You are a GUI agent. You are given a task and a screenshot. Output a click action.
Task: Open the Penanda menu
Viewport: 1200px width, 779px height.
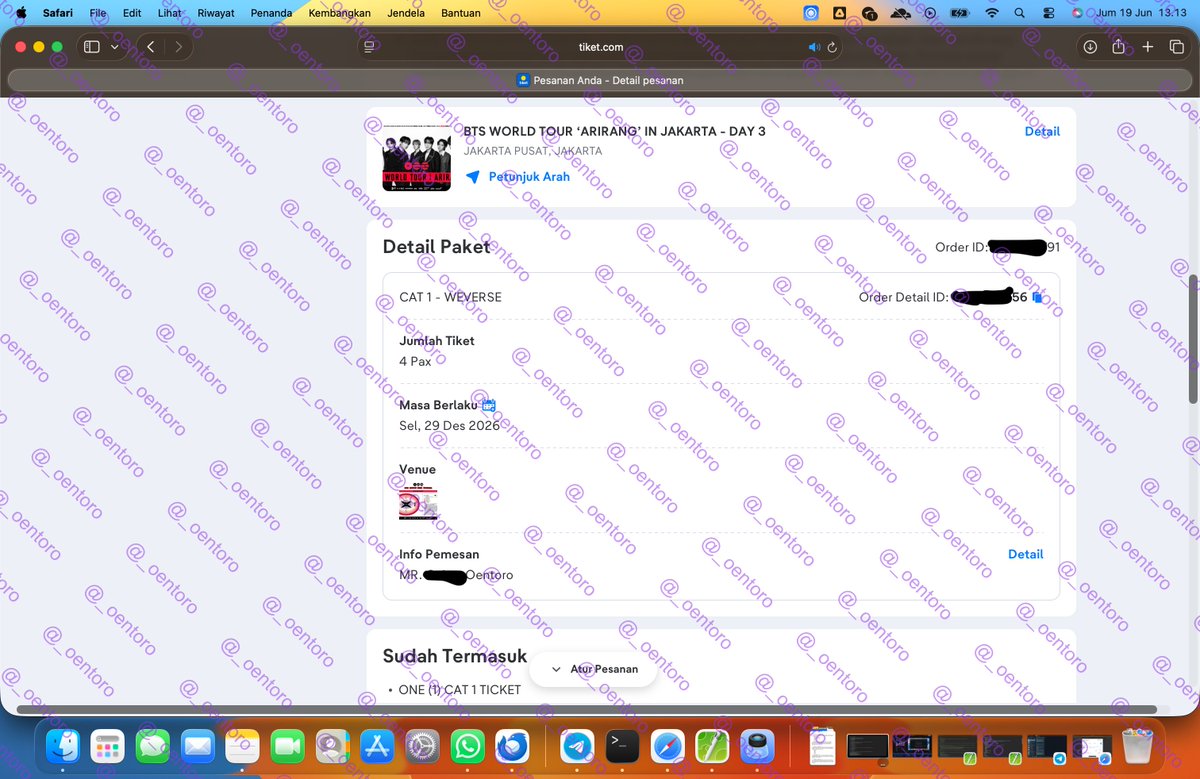pyautogui.click(x=270, y=13)
